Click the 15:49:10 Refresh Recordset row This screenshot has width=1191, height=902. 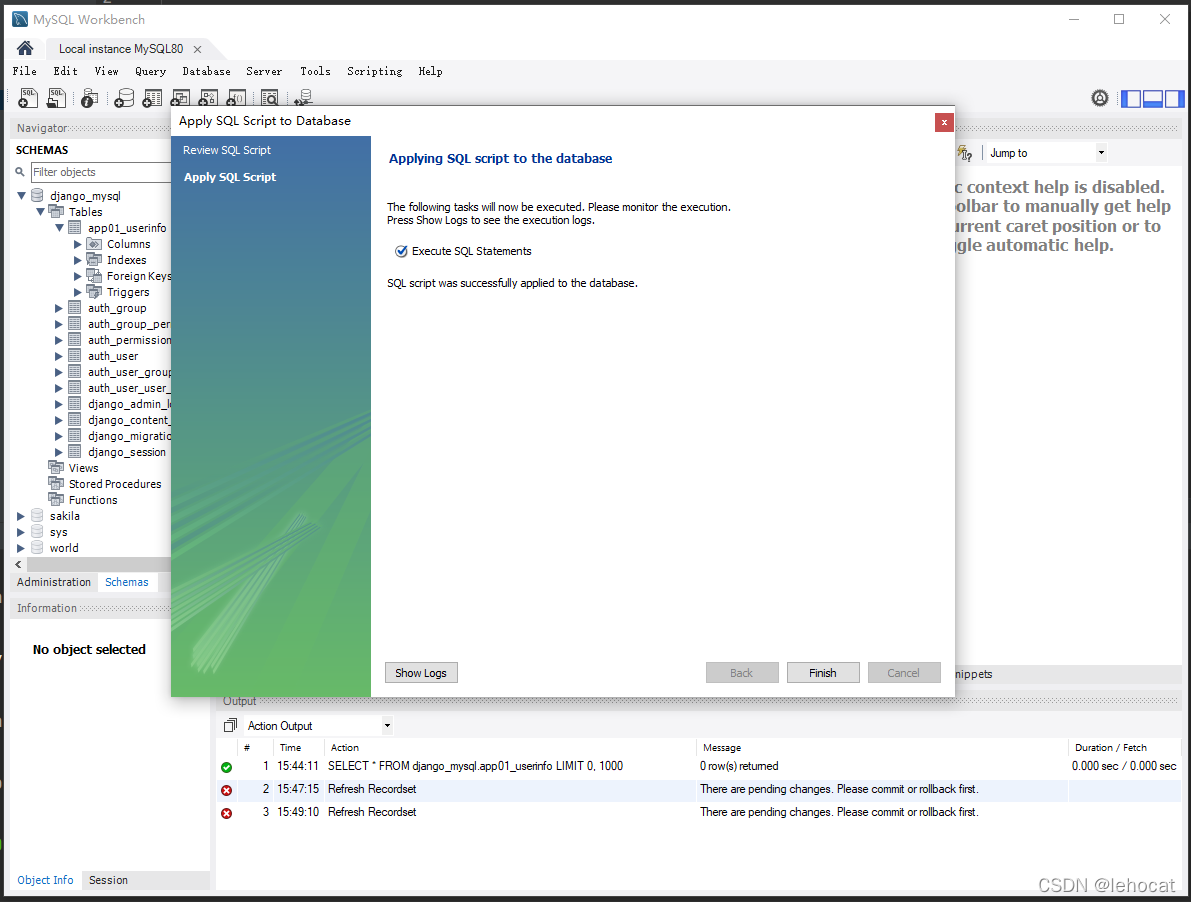pyautogui.click(x=699, y=812)
